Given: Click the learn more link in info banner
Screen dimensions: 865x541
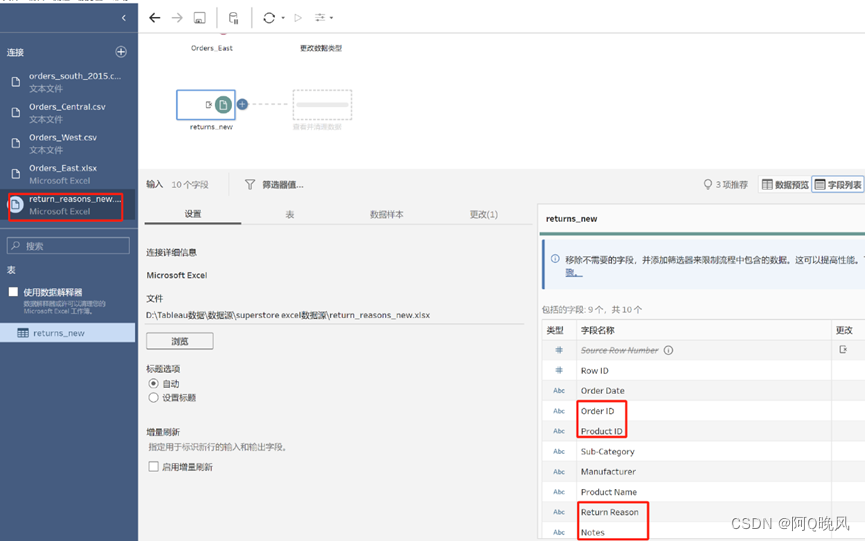Looking at the screenshot, I should pyautogui.click(x=573, y=272).
